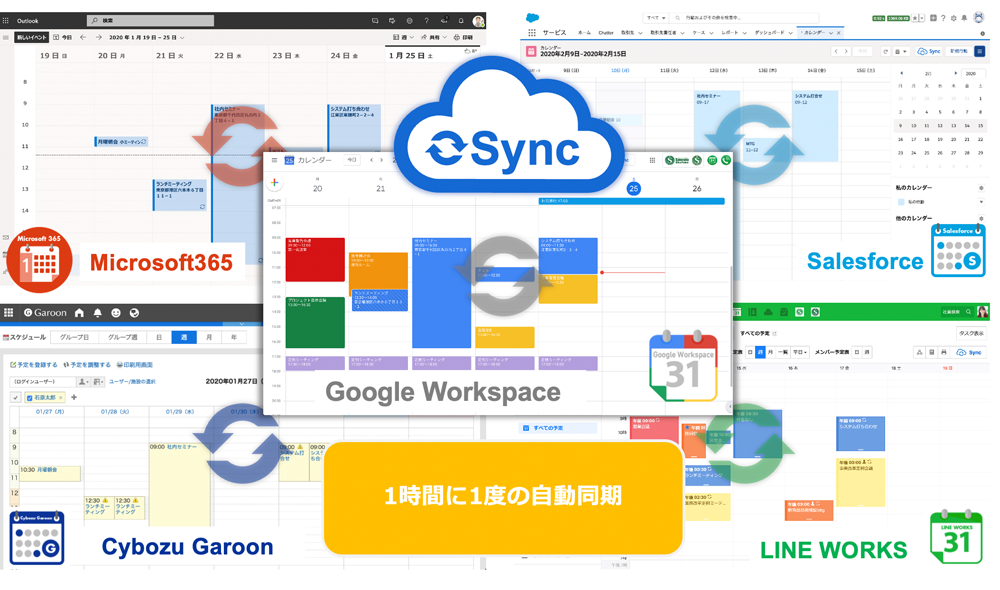Switch Garoon schedule to 年 view

click(233, 337)
